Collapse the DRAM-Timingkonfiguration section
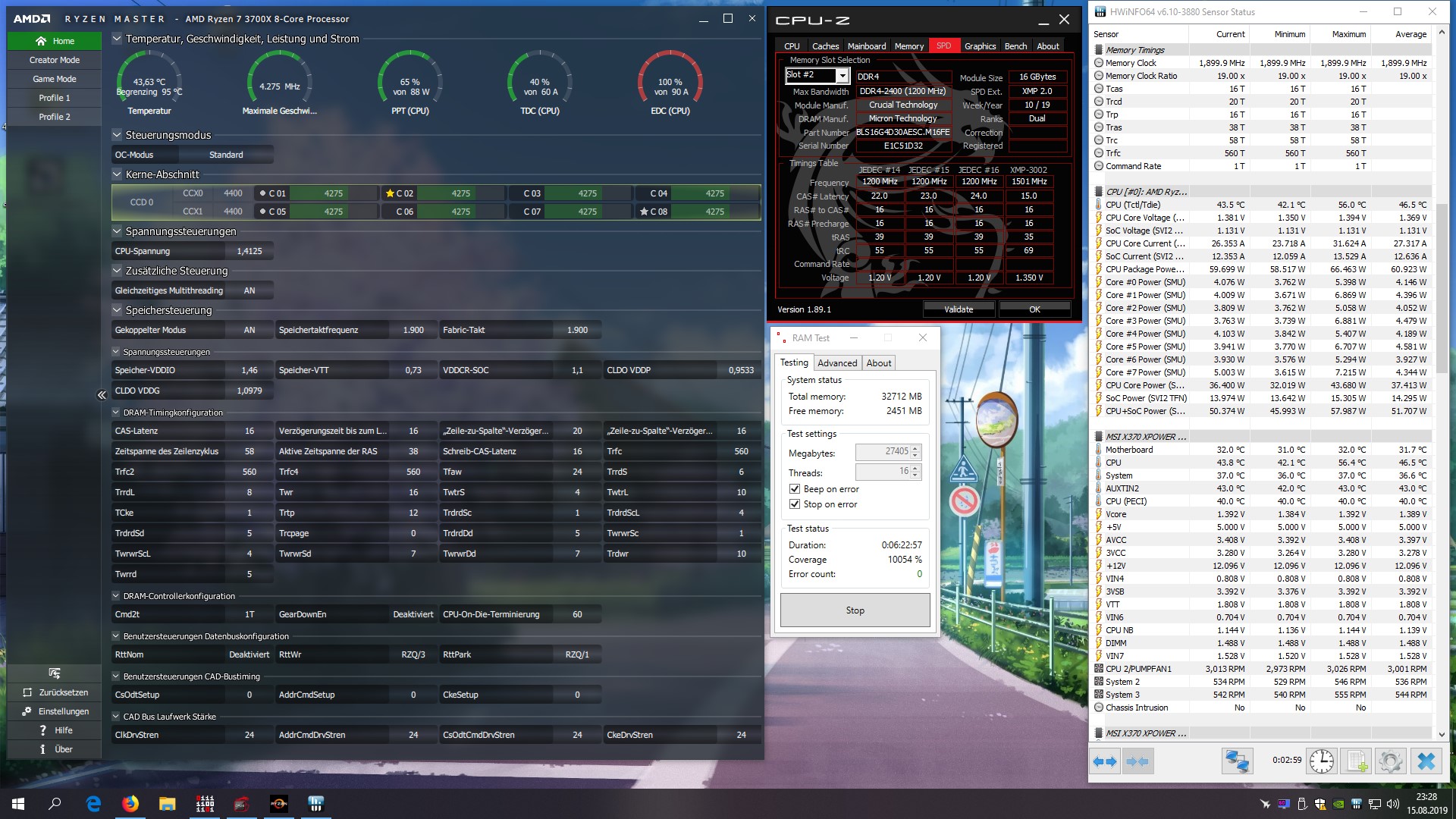The height and width of the screenshot is (819, 1456). point(116,413)
